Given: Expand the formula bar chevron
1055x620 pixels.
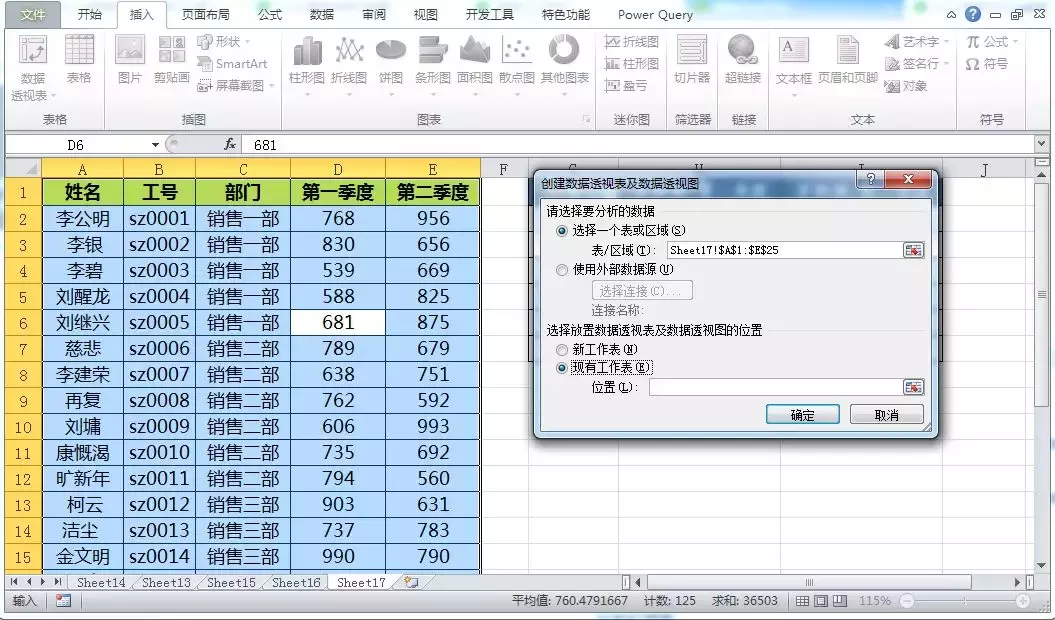Looking at the screenshot, I should pyautogui.click(x=1042, y=143).
